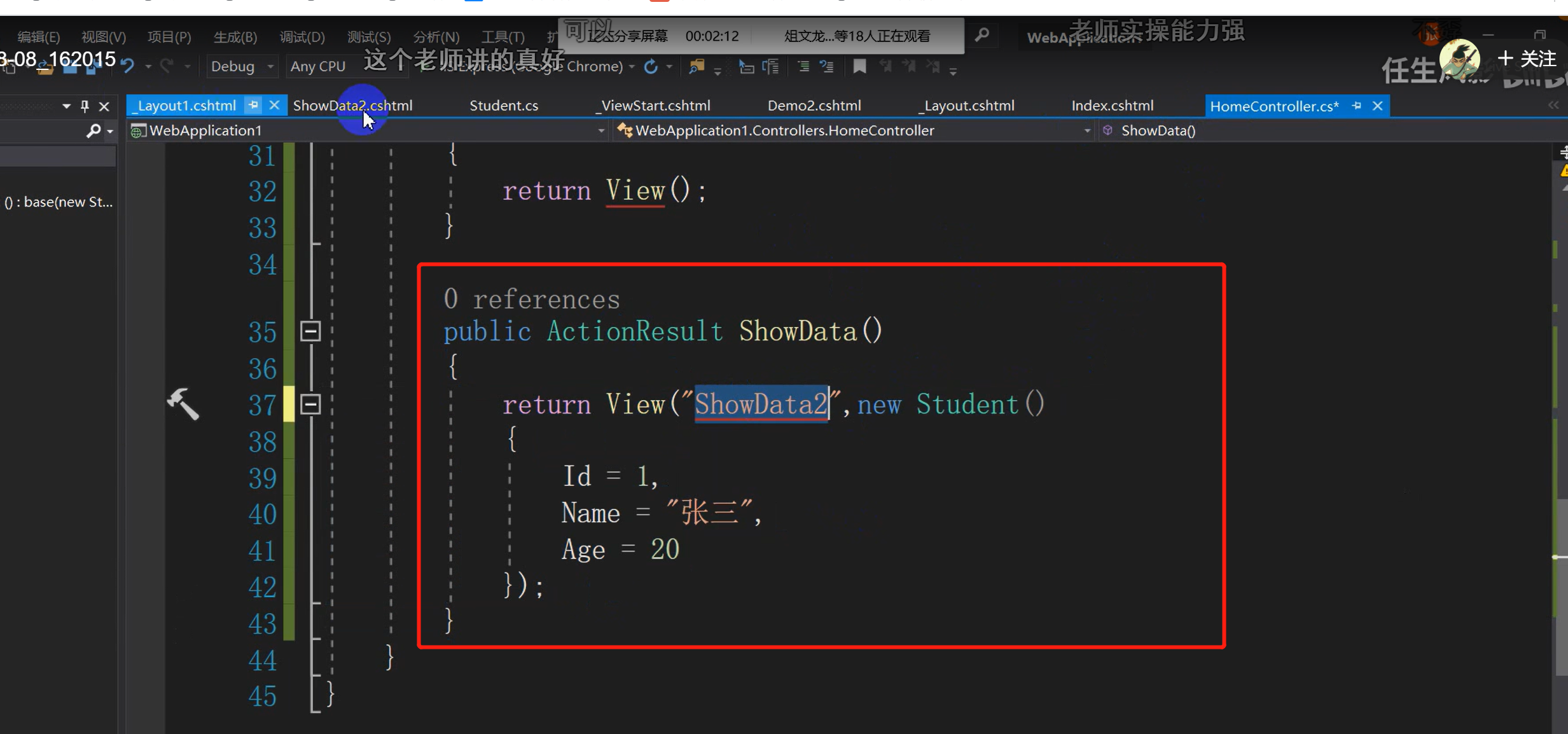Toggle pin on HomeController.cs tab

[1356, 106]
